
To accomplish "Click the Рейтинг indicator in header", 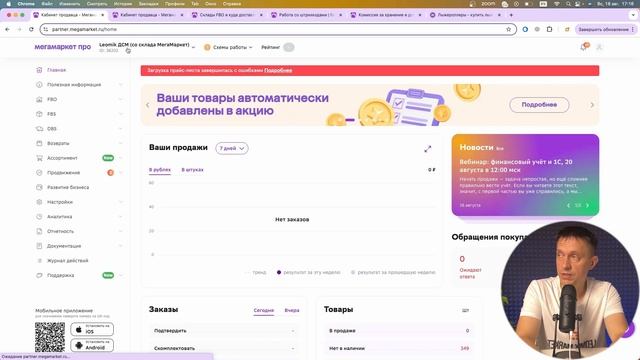I will [x=278, y=47].
